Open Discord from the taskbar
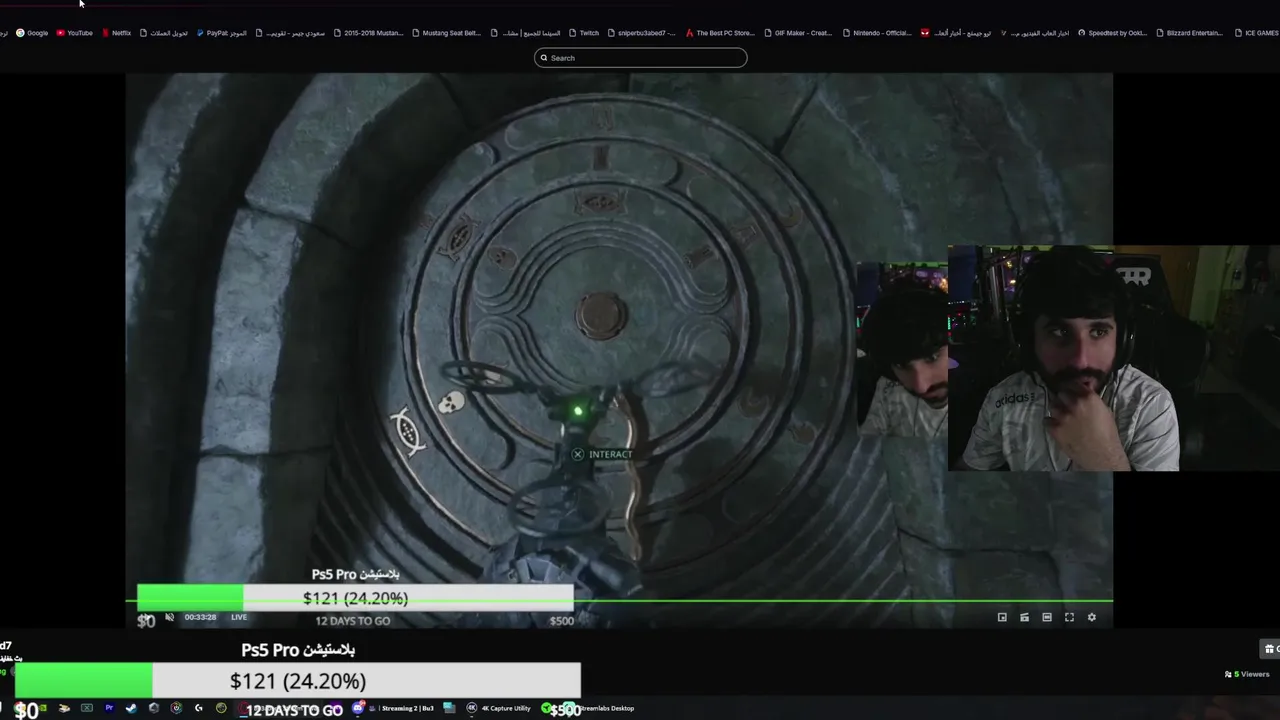This screenshot has height=720, width=1280. (x=358, y=708)
